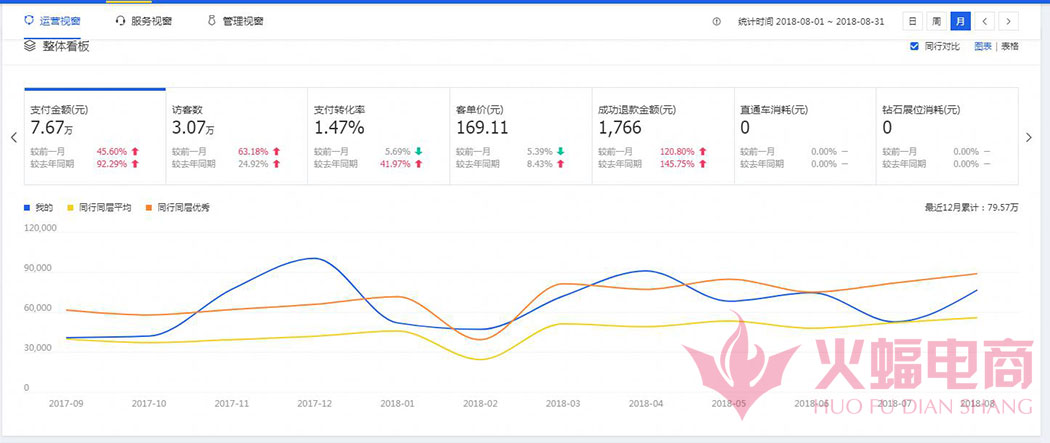Toggle the orange 同行同层优秀 legend swatch
This screenshot has width=1050, height=443.
(x=149, y=208)
